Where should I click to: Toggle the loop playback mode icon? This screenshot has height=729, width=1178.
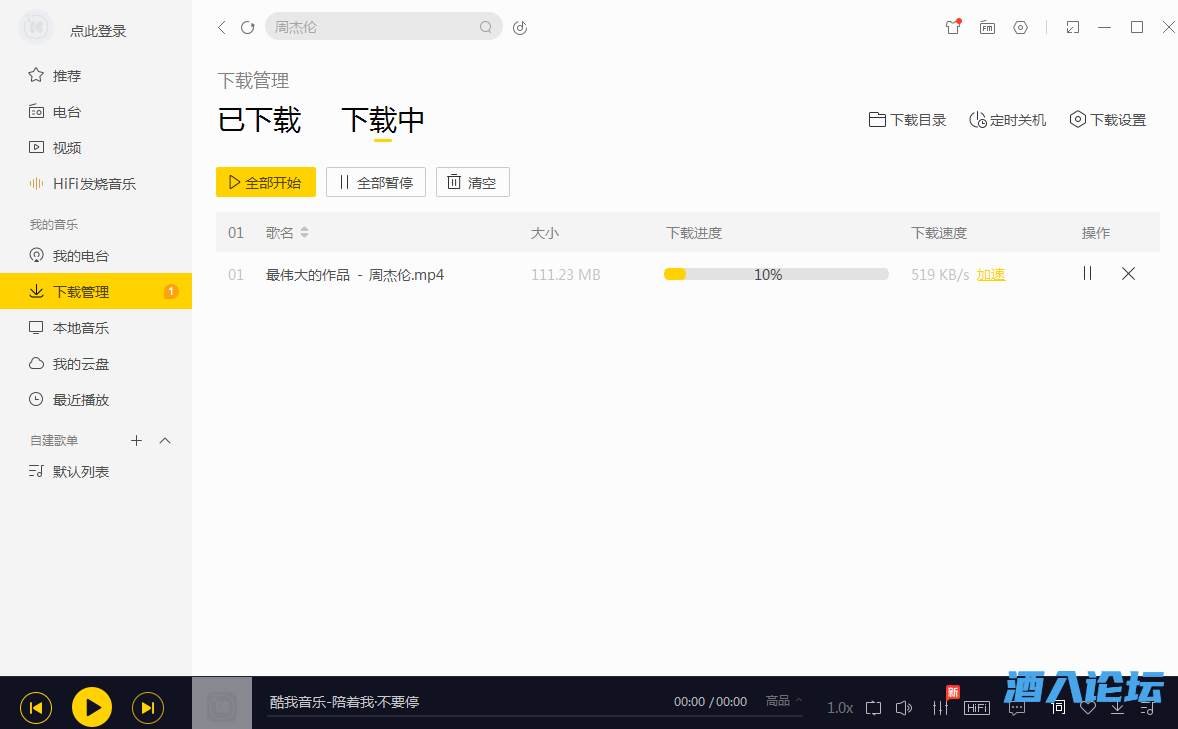(873, 707)
